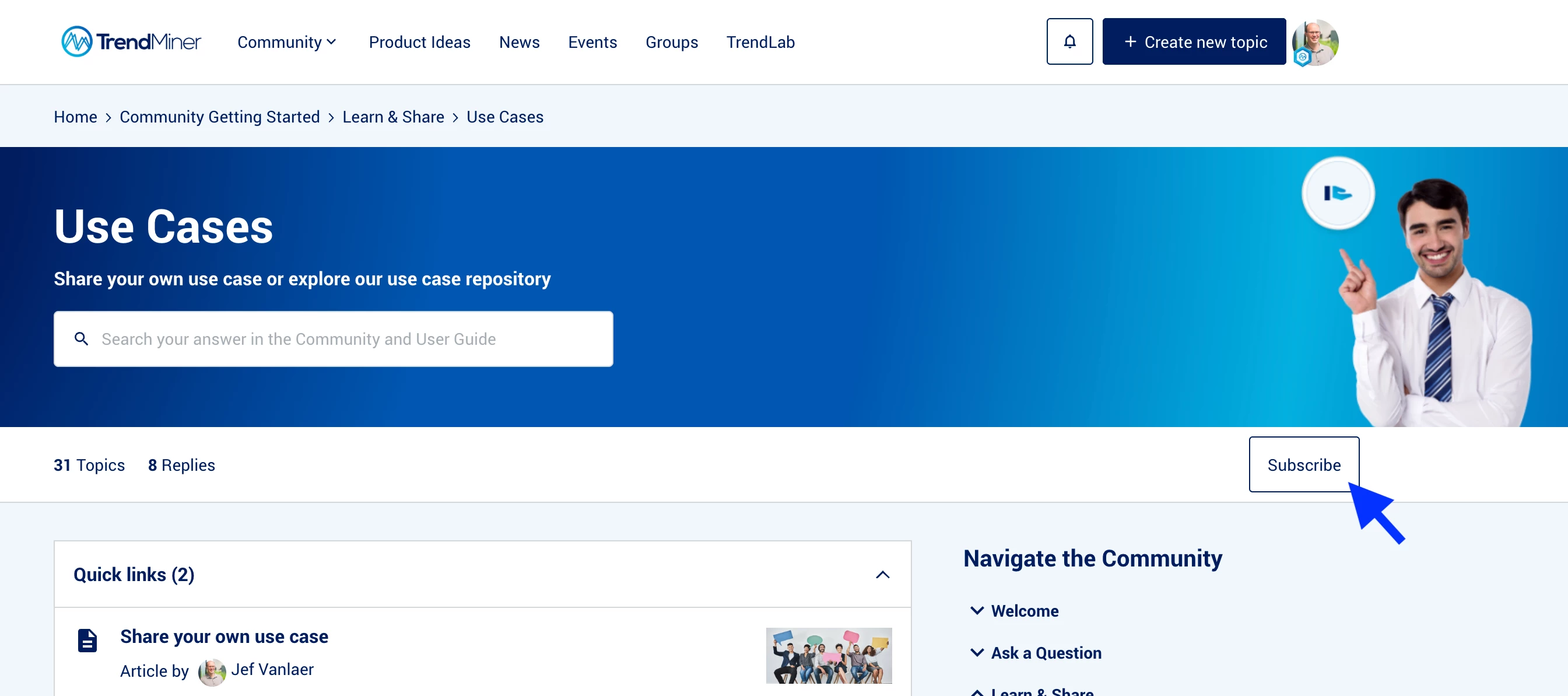Image resolution: width=1568 pixels, height=696 pixels.
Task: Open the Share your own use case article
Action: tap(224, 636)
